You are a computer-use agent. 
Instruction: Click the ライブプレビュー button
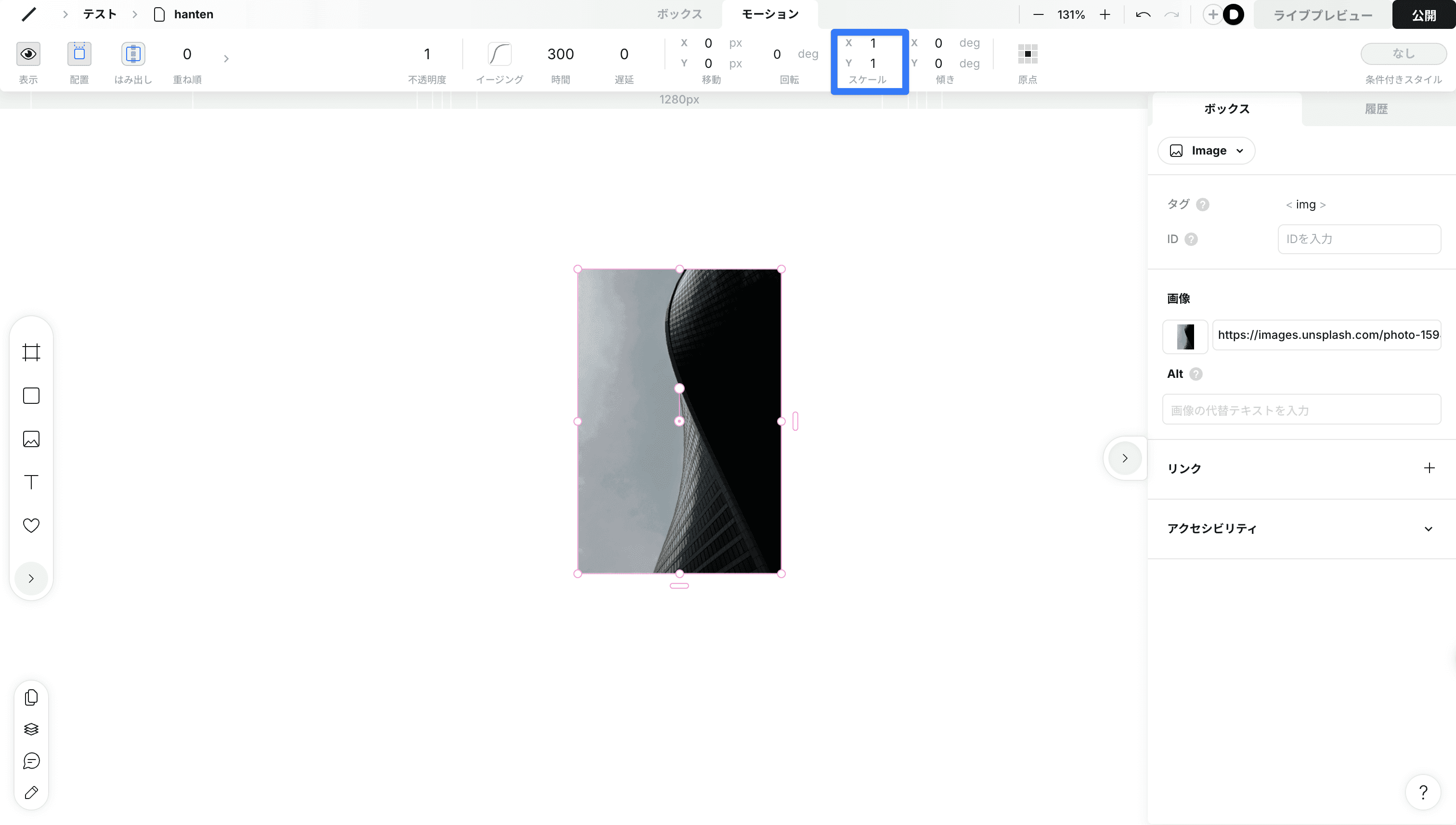click(x=1322, y=15)
